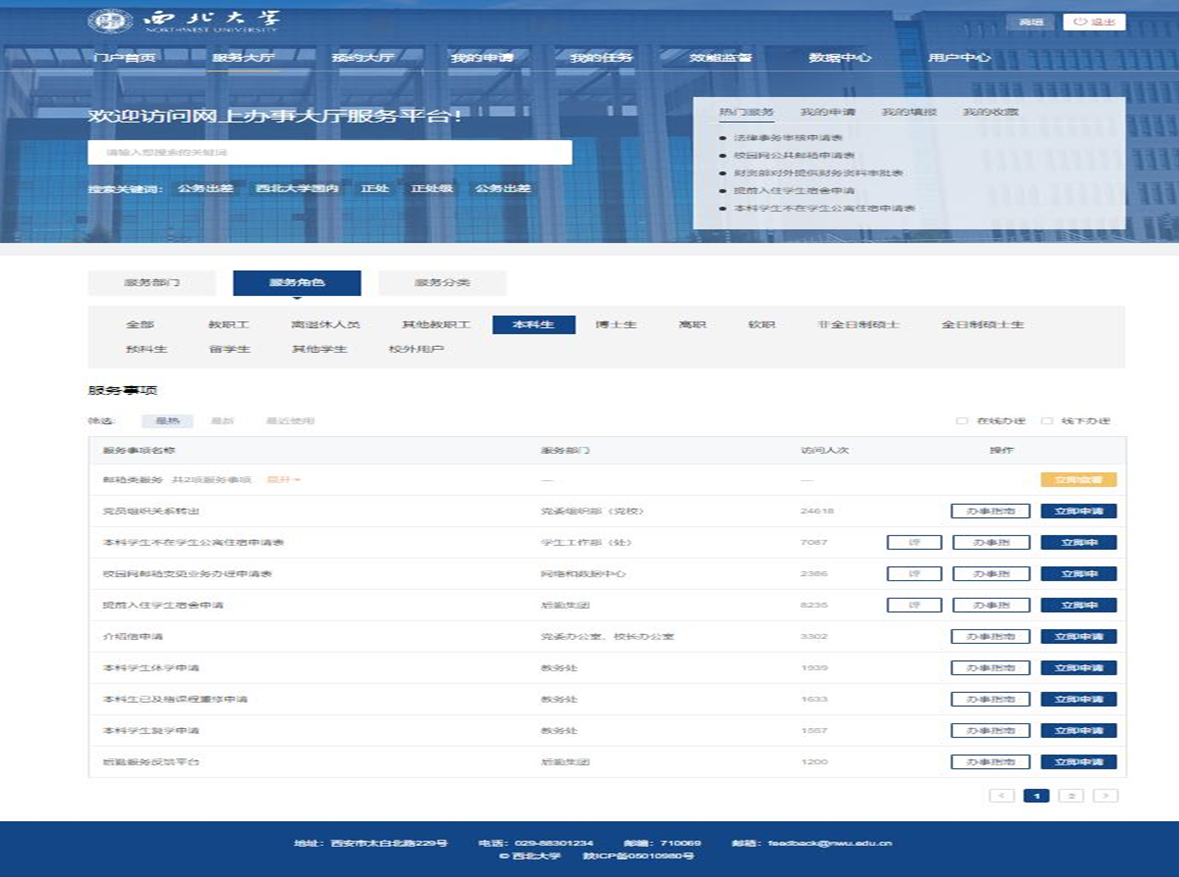Click the keyword search input field
The height and width of the screenshot is (877, 1179).
(x=330, y=152)
